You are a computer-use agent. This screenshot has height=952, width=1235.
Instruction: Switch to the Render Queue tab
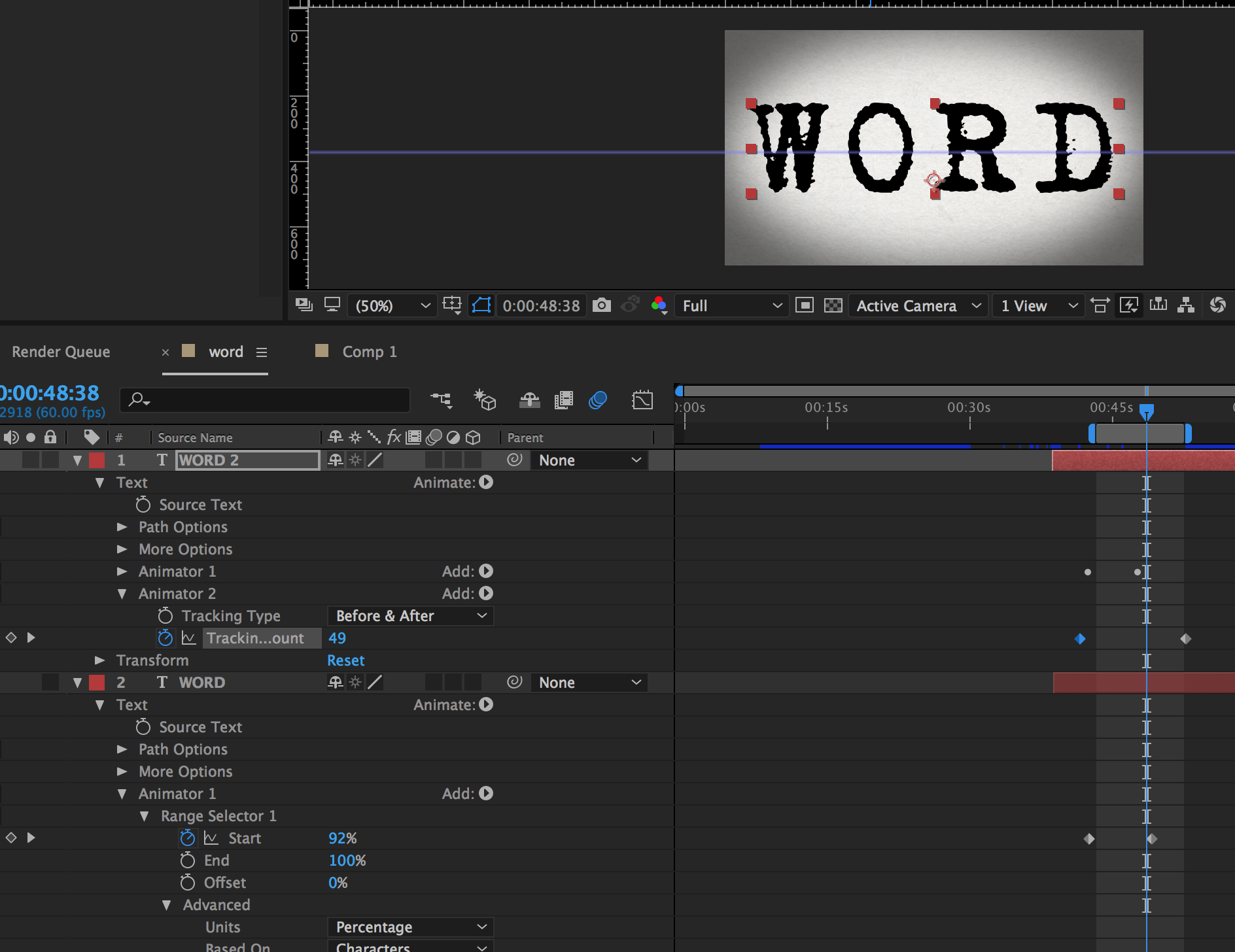pyautogui.click(x=61, y=351)
